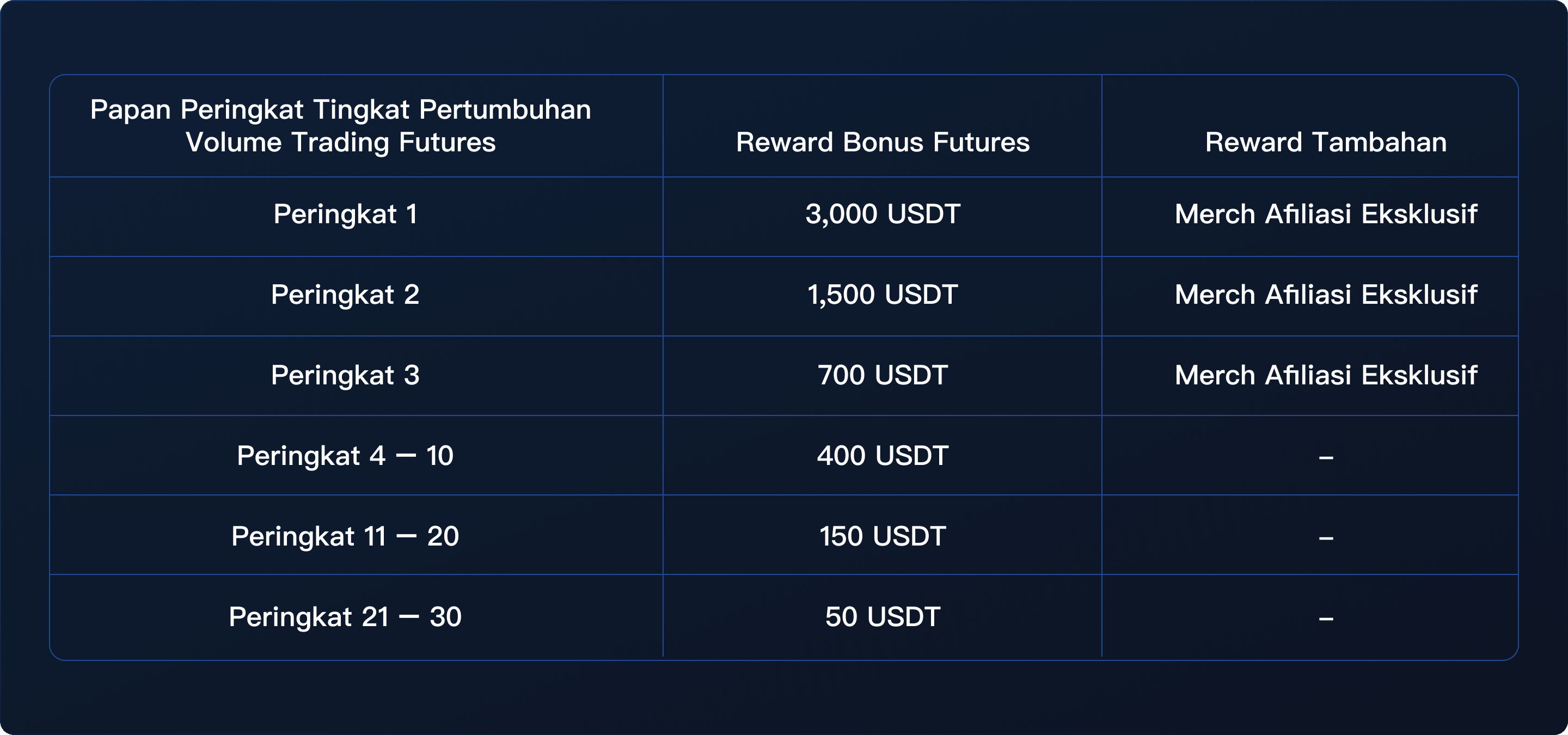This screenshot has width=1568, height=735.
Task: Click the dash in Peringkat 4 — 10 row
Action: tap(1326, 457)
